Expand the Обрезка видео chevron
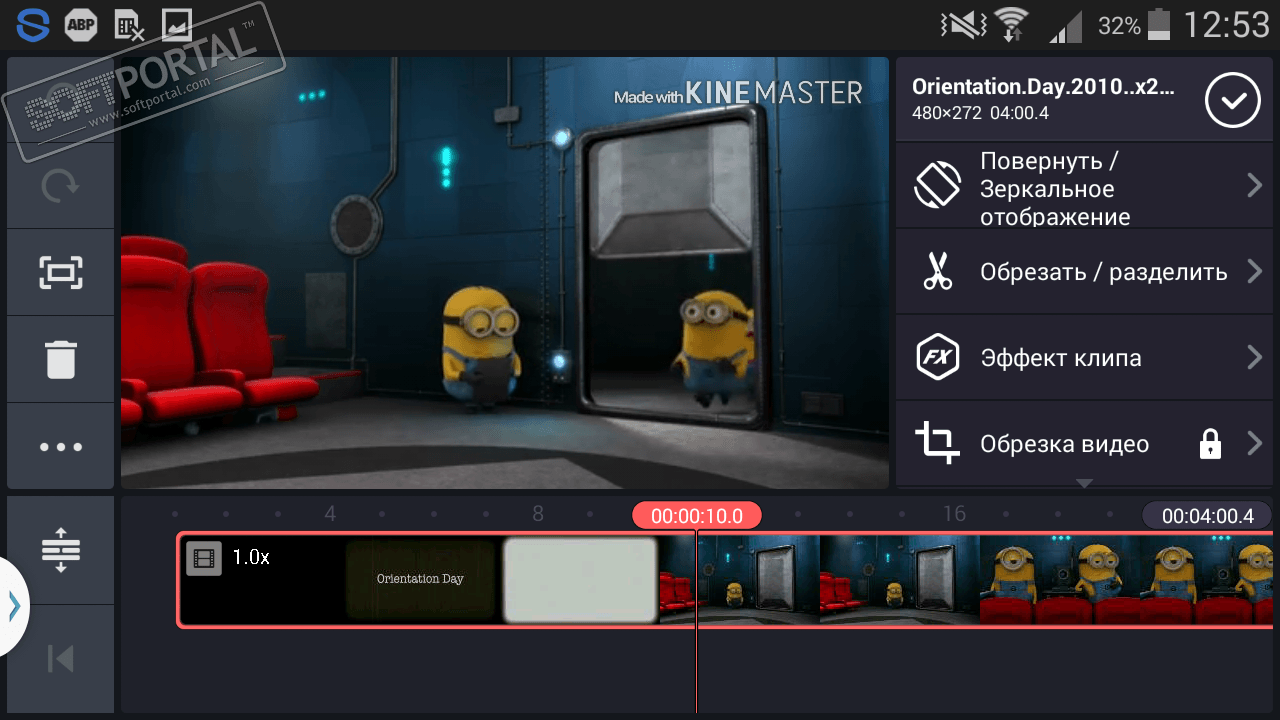 click(x=1255, y=443)
